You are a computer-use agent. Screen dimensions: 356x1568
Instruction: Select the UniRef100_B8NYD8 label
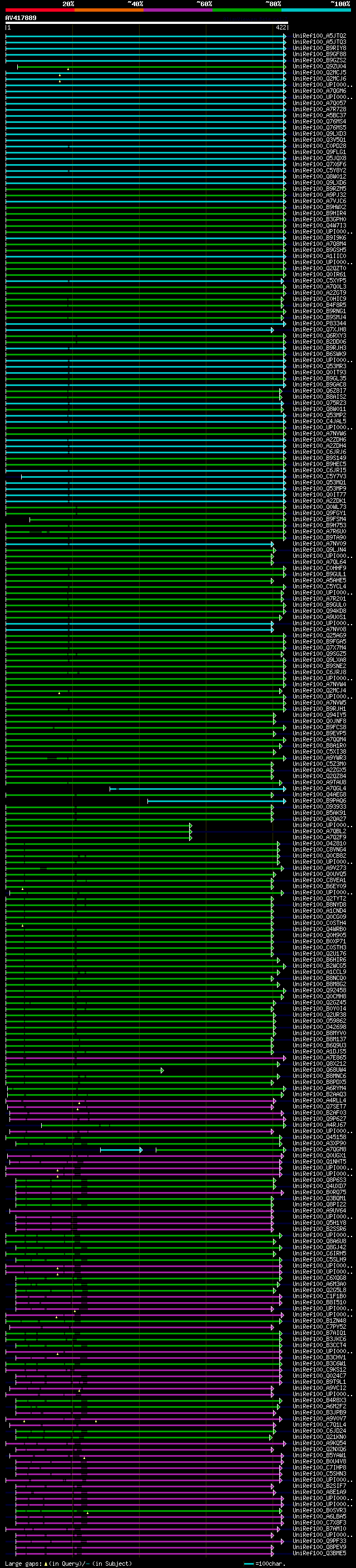319,905
